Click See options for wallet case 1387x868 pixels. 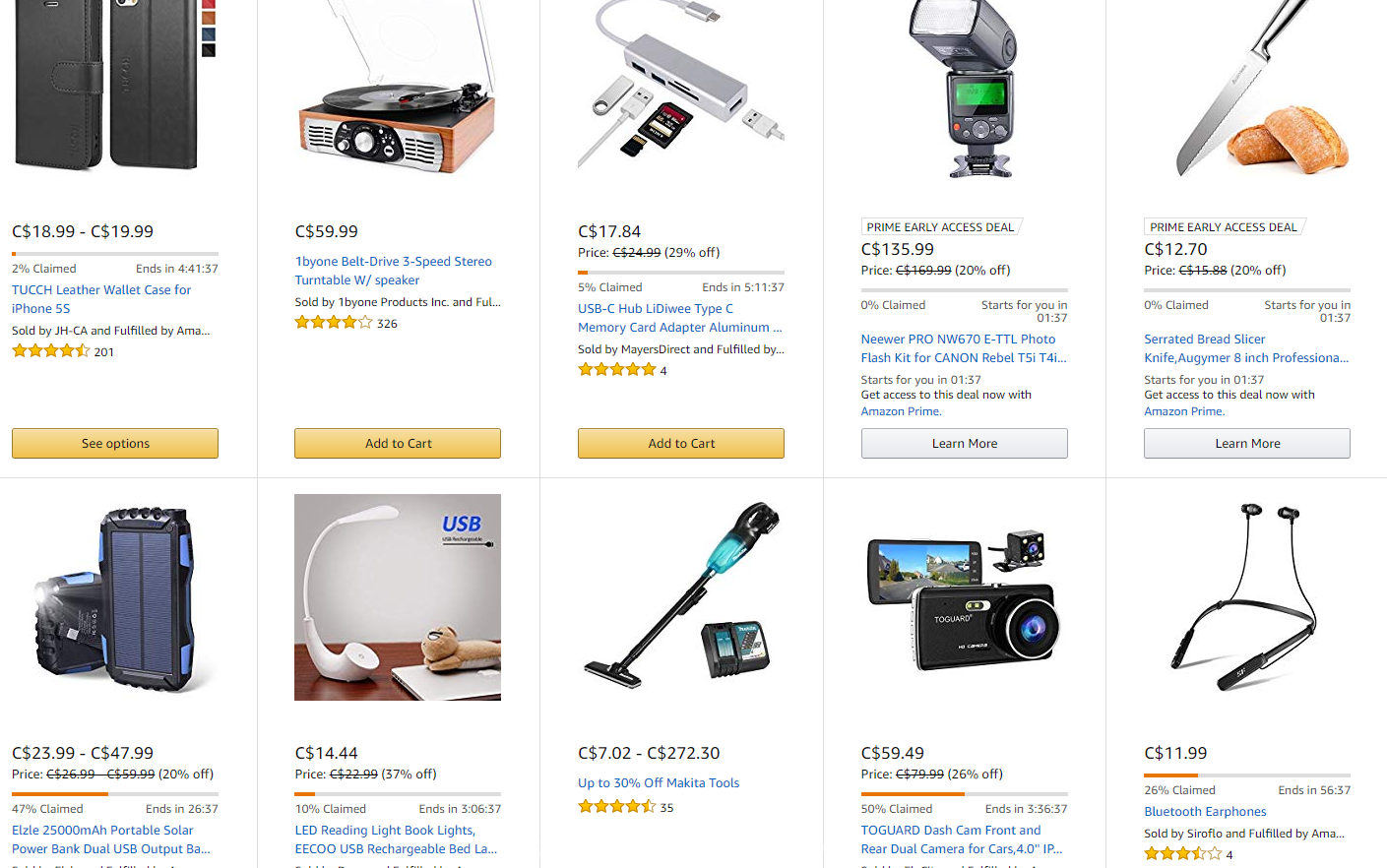click(115, 443)
